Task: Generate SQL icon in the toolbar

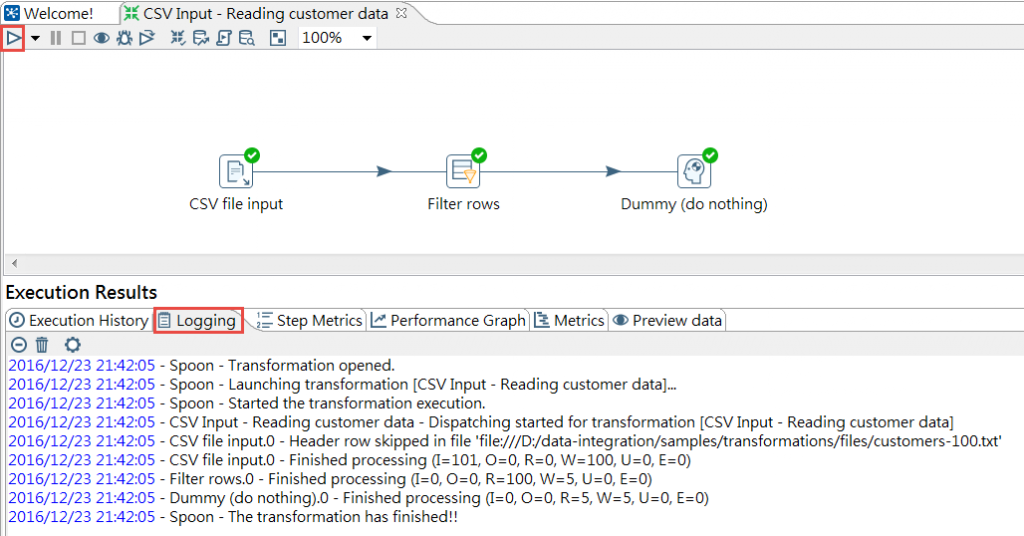Action: [224, 39]
